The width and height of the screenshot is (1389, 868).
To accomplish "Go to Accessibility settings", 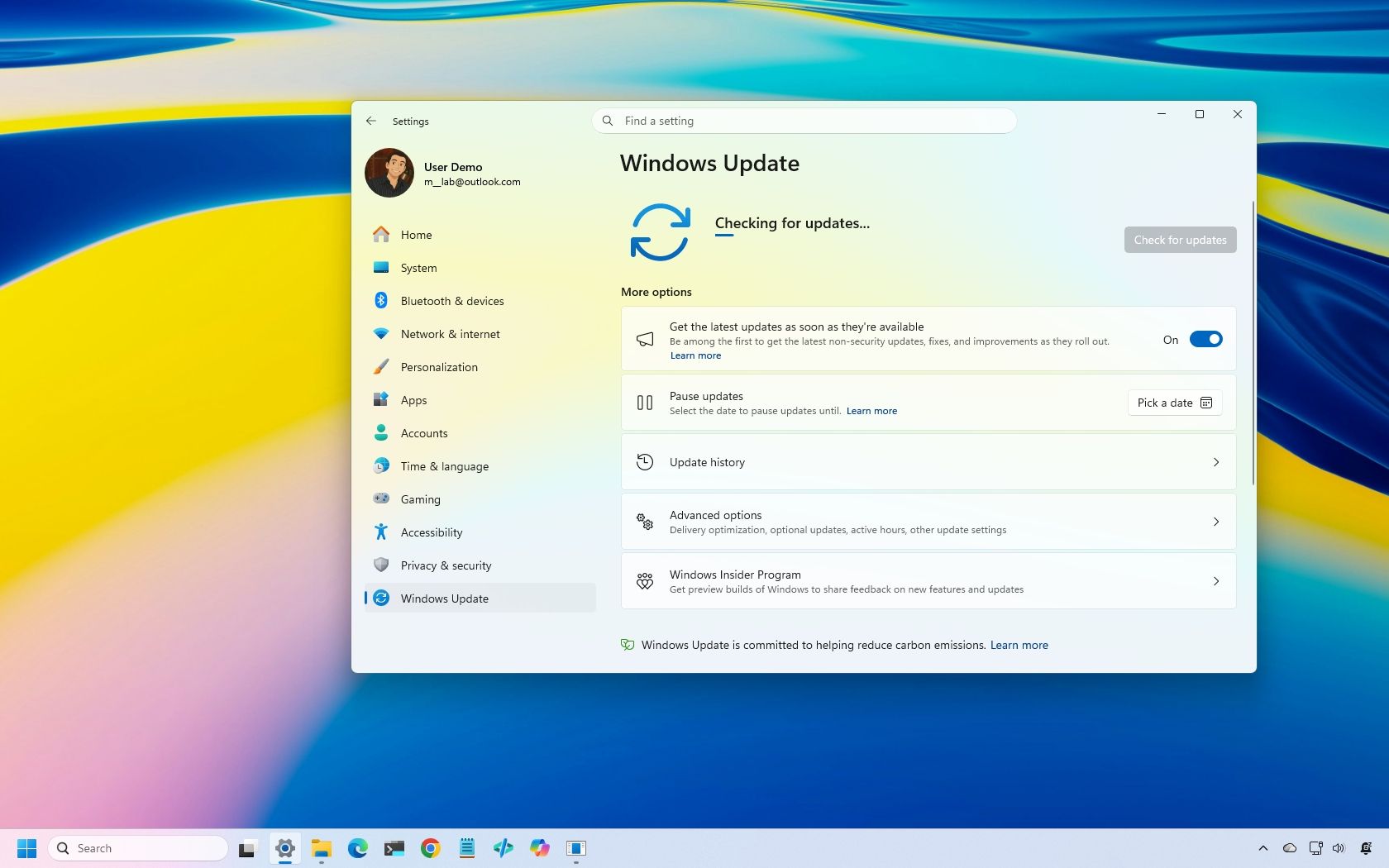I will [480, 532].
